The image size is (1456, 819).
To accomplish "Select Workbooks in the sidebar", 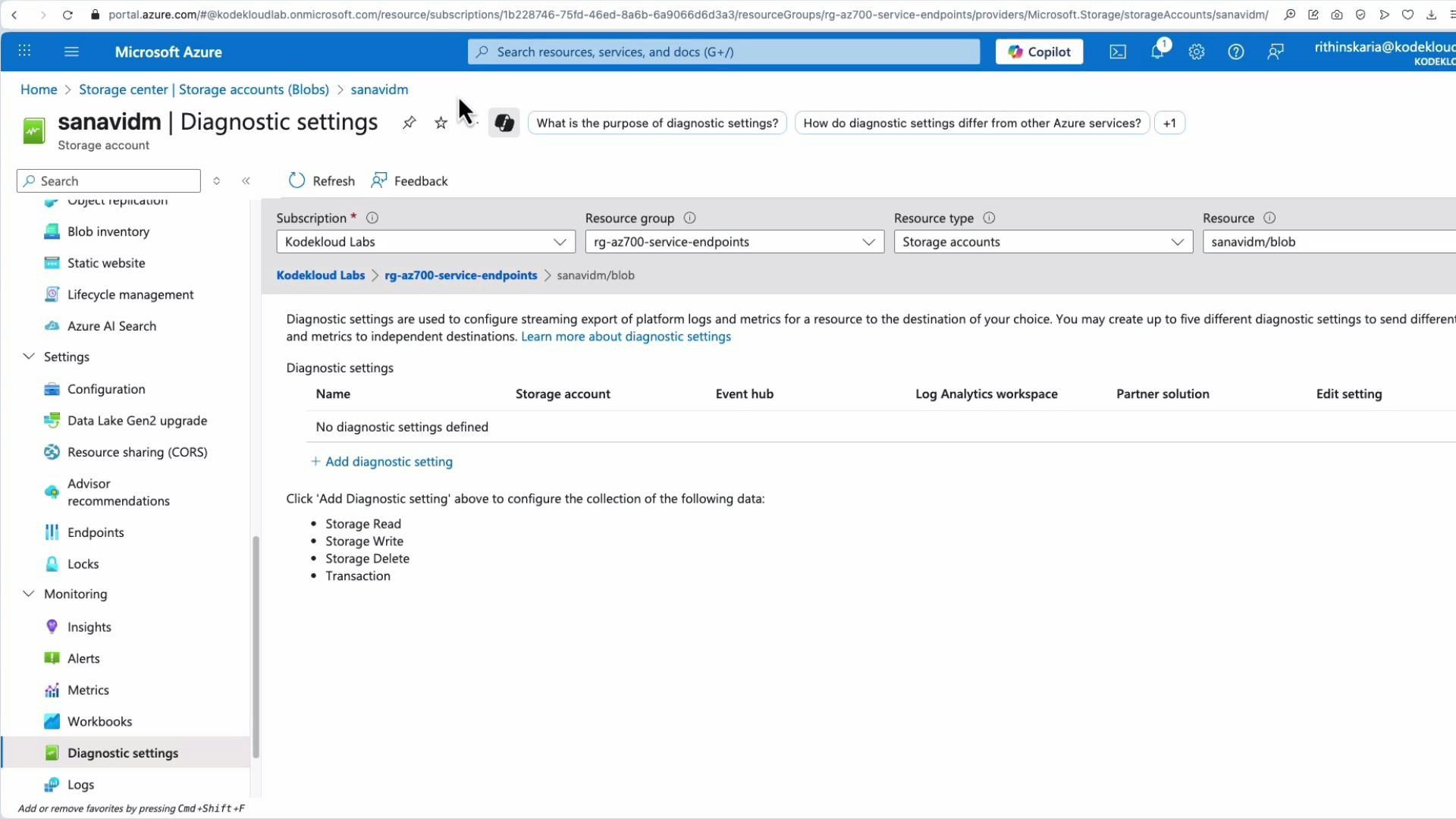I will 98,721.
